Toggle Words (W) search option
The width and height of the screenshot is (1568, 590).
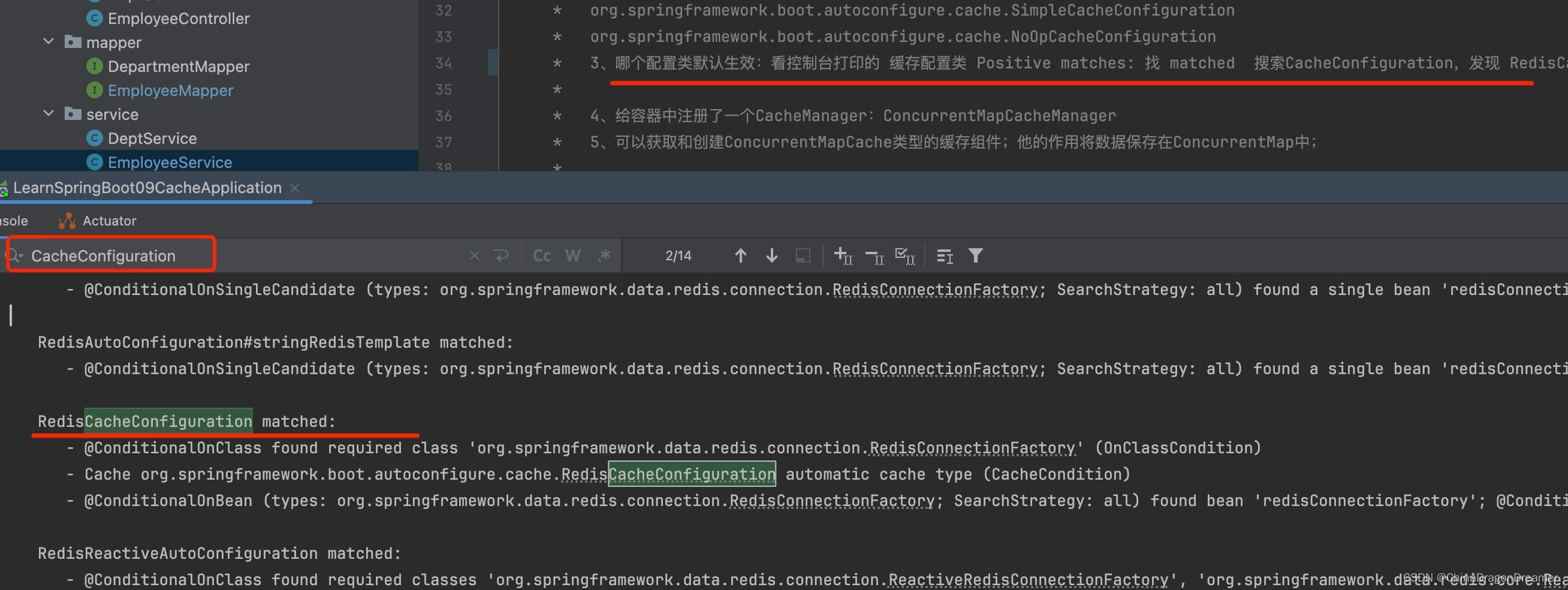[x=573, y=256]
